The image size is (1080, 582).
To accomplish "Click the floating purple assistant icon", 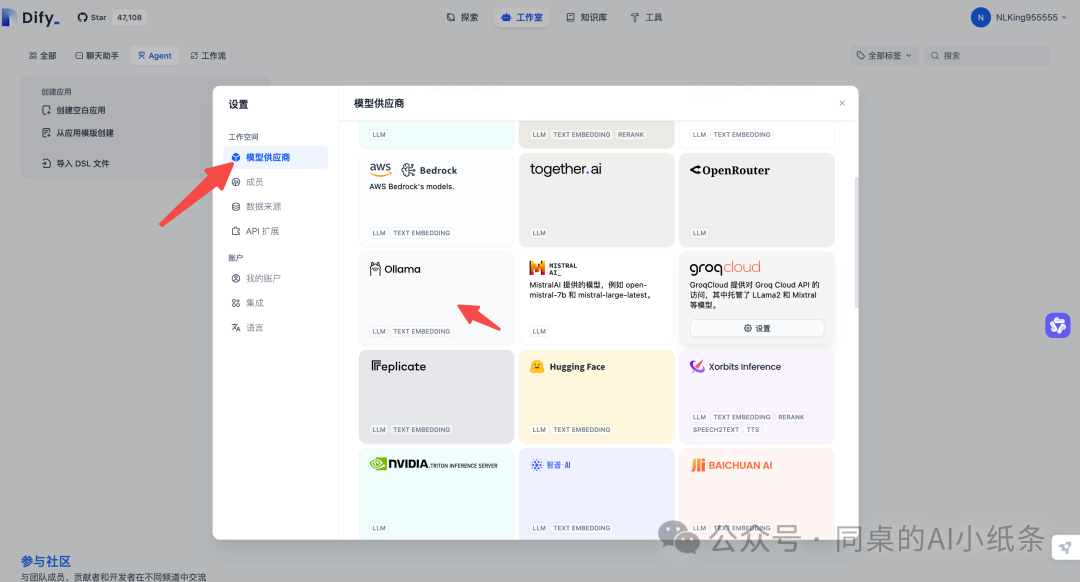I will [1057, 325].
